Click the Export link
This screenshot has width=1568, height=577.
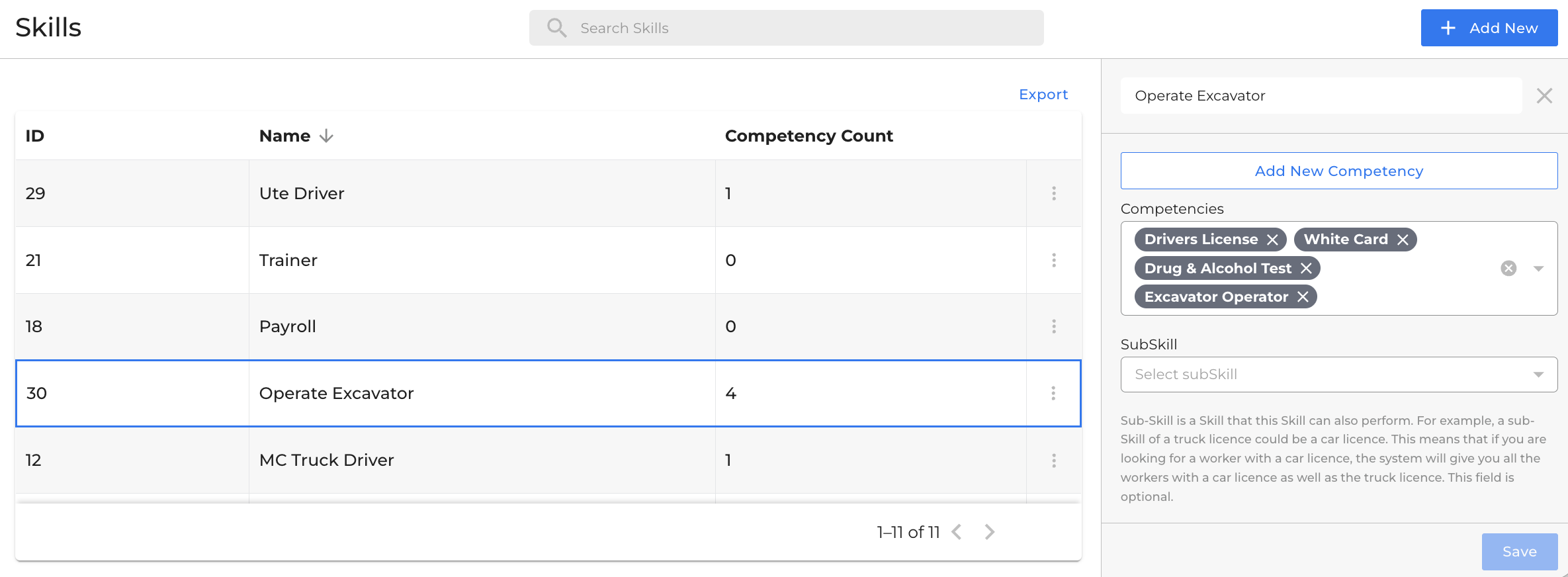point(1043,95)
